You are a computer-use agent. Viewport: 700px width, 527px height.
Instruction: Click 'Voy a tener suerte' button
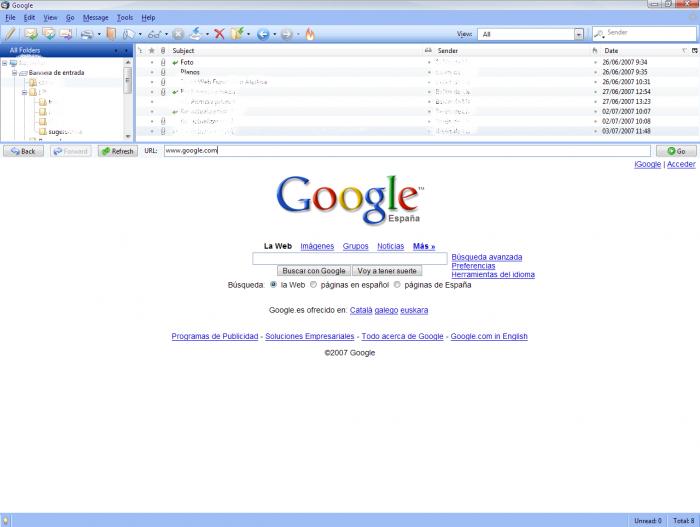click(x=387, y=271)
